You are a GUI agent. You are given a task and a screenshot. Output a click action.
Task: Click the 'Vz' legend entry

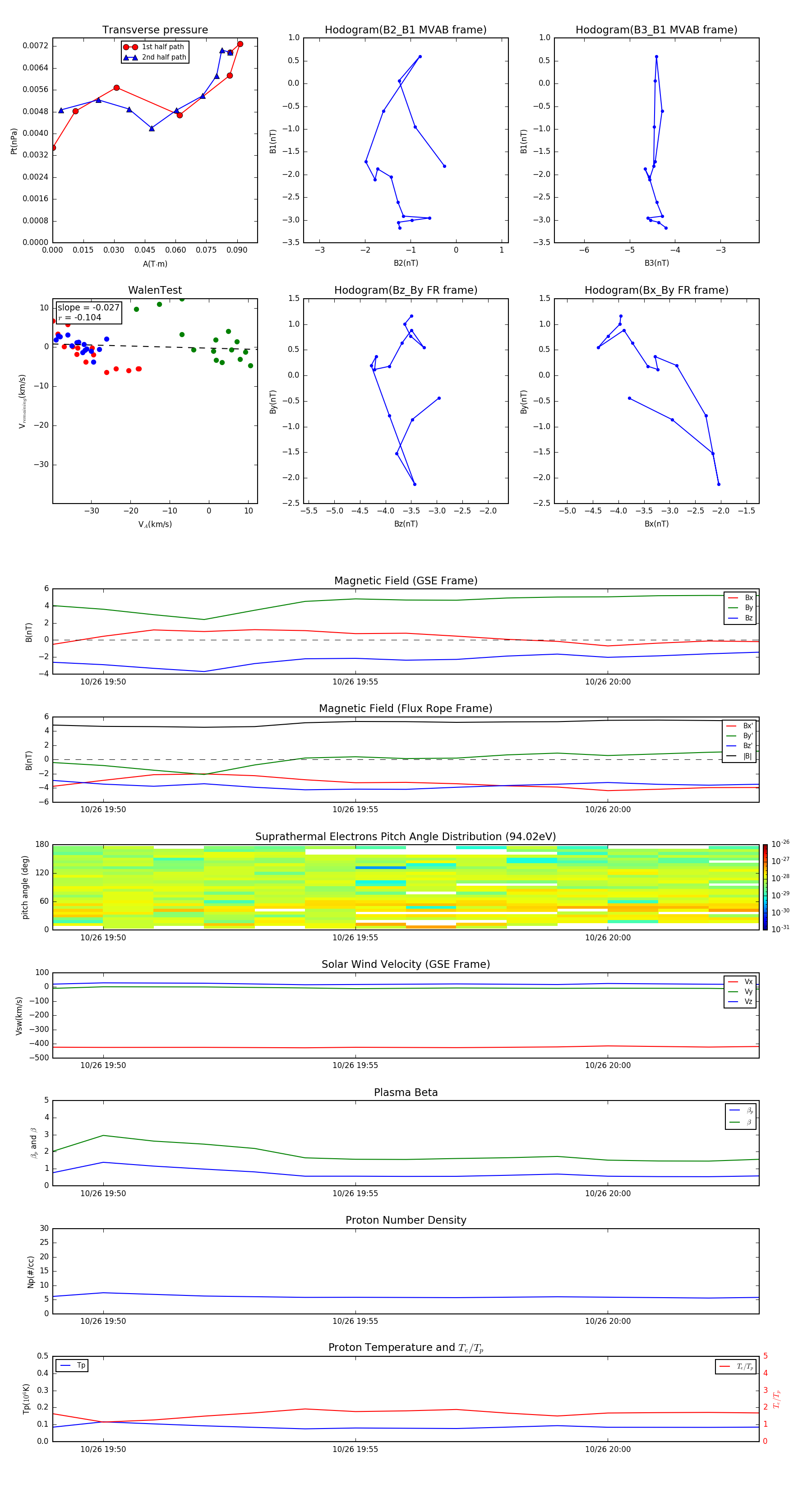(x=740, y=1002)
